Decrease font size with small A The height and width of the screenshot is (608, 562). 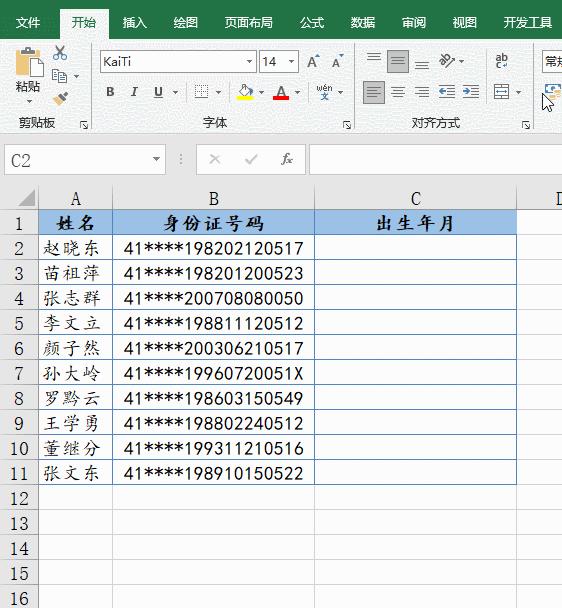point(337,61)
